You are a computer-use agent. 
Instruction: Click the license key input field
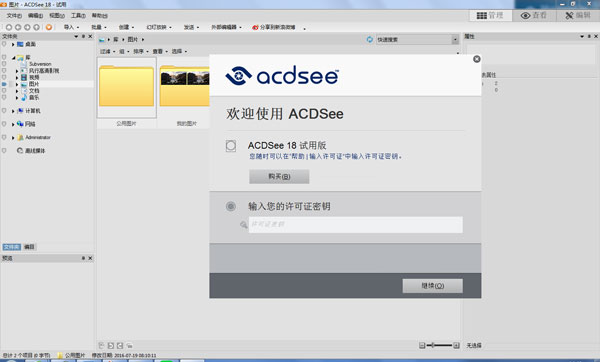[355, 225]
